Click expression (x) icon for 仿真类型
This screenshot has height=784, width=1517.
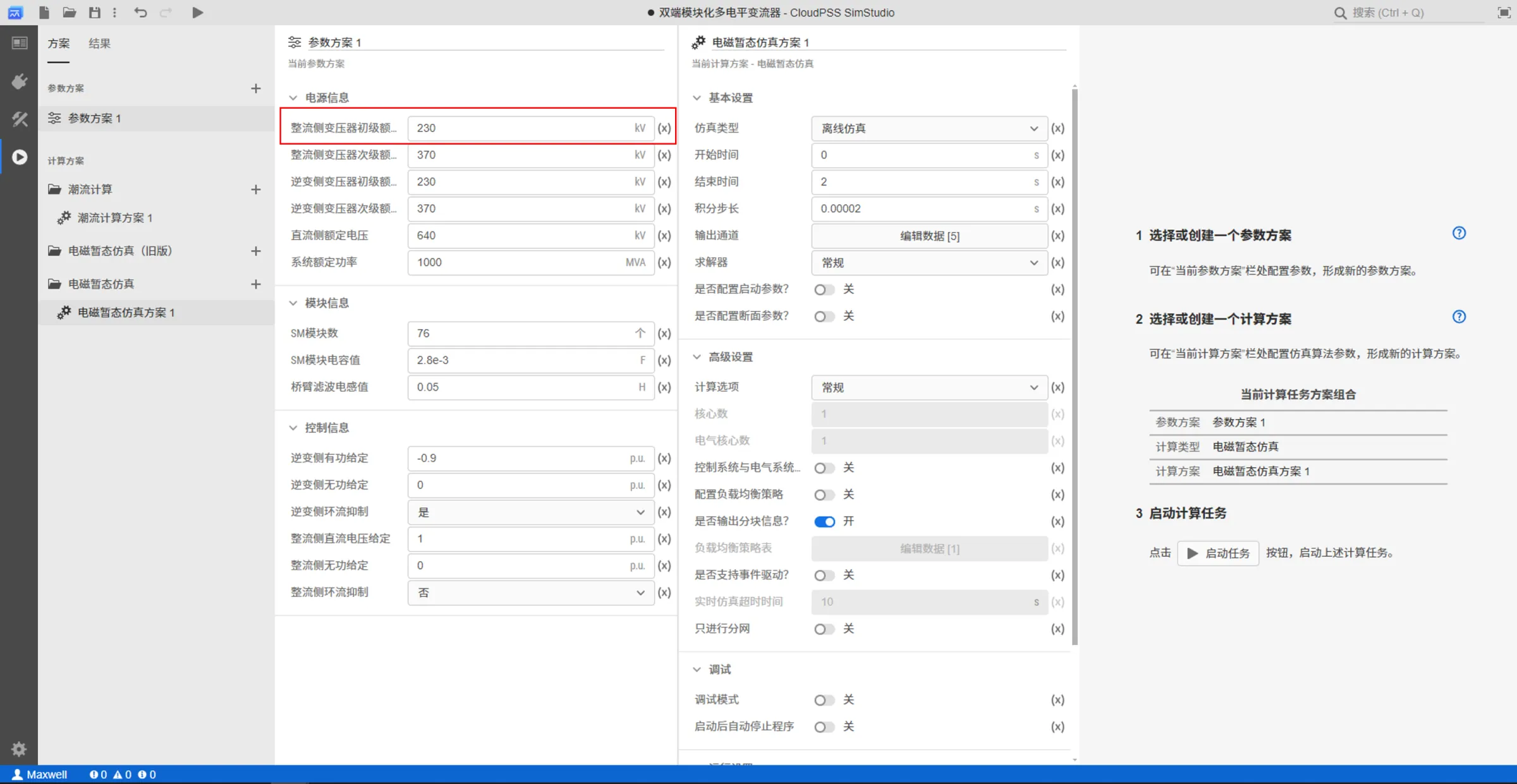tap(1057, 128)
